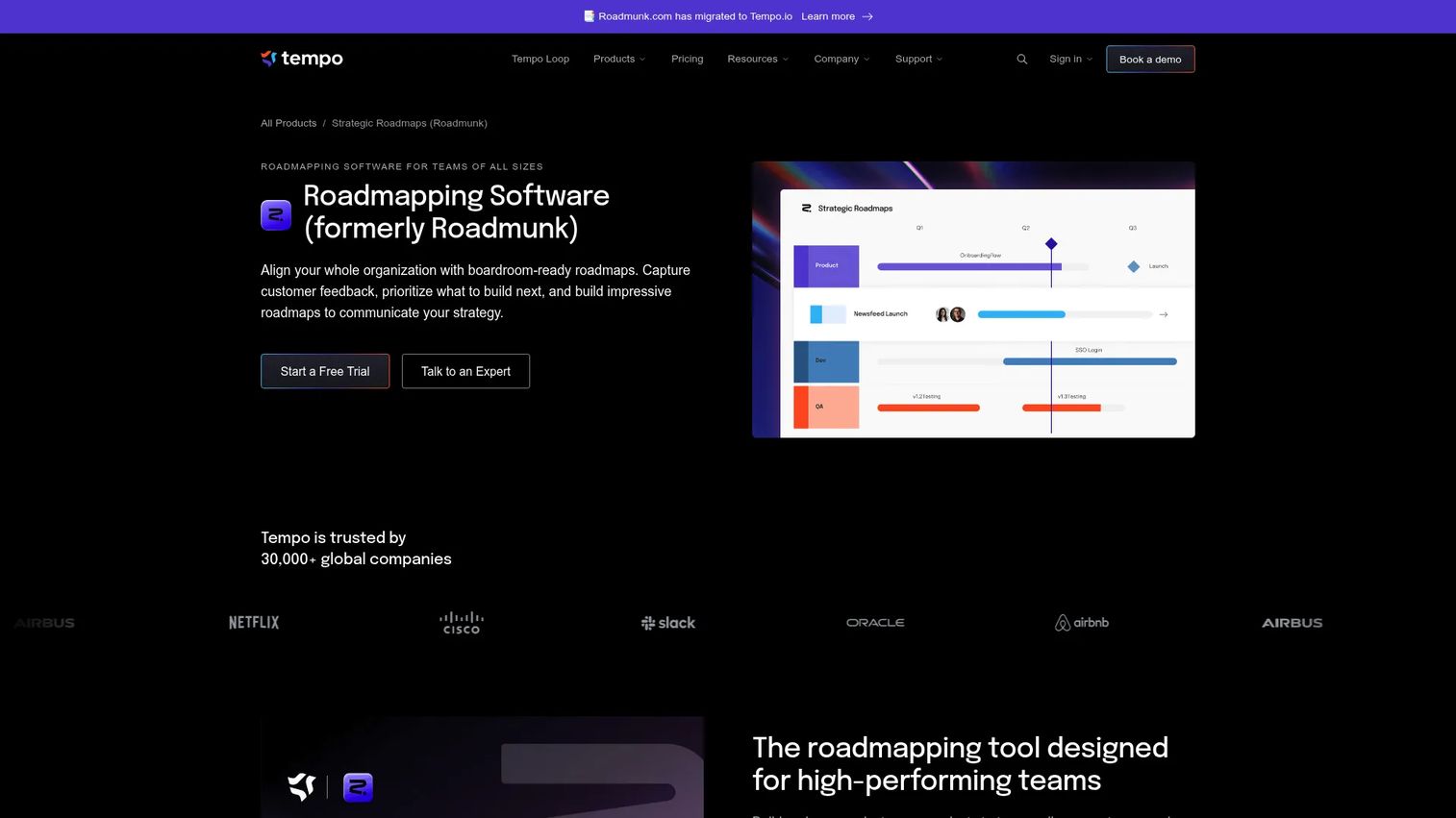Viewport: 1456px width, 818px height.
Task: Click the Airbnb logo
Action: point(1082,623)
